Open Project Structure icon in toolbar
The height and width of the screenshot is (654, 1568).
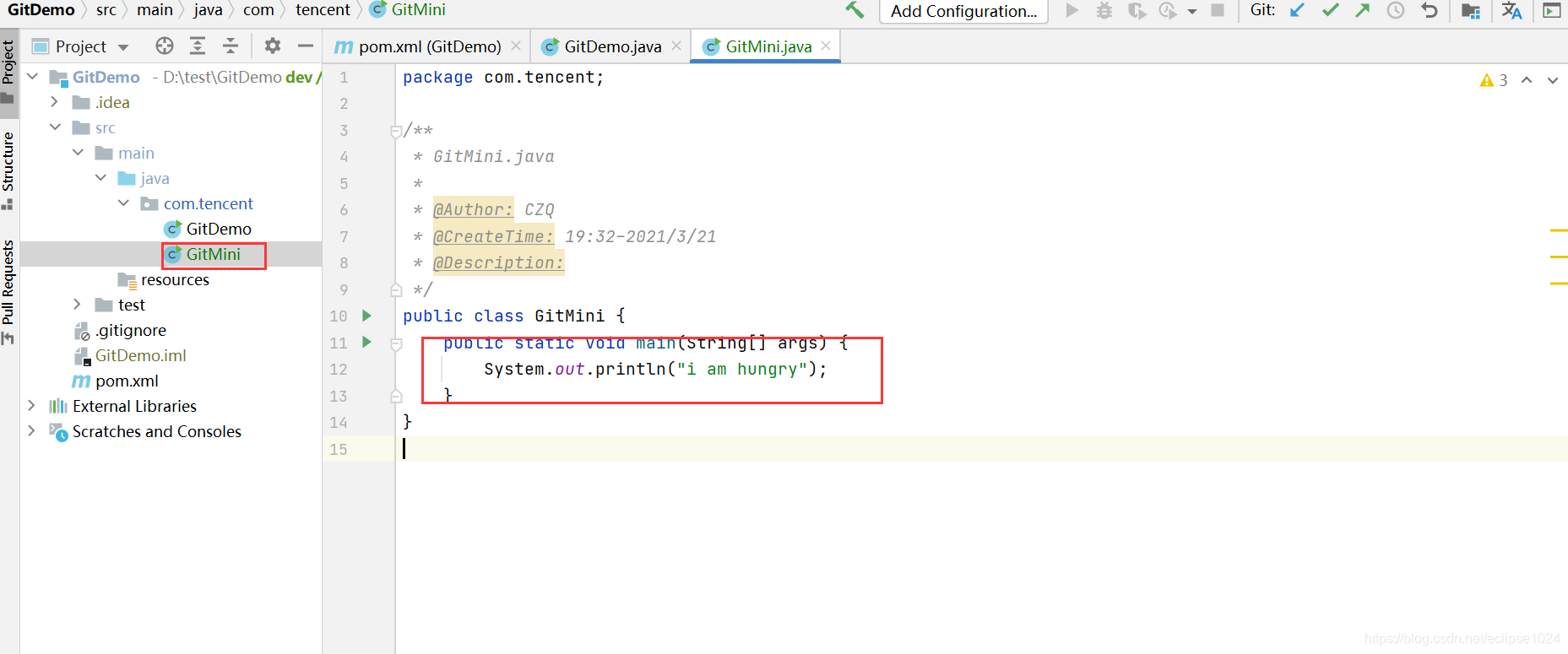click(x=1471, y=11)
